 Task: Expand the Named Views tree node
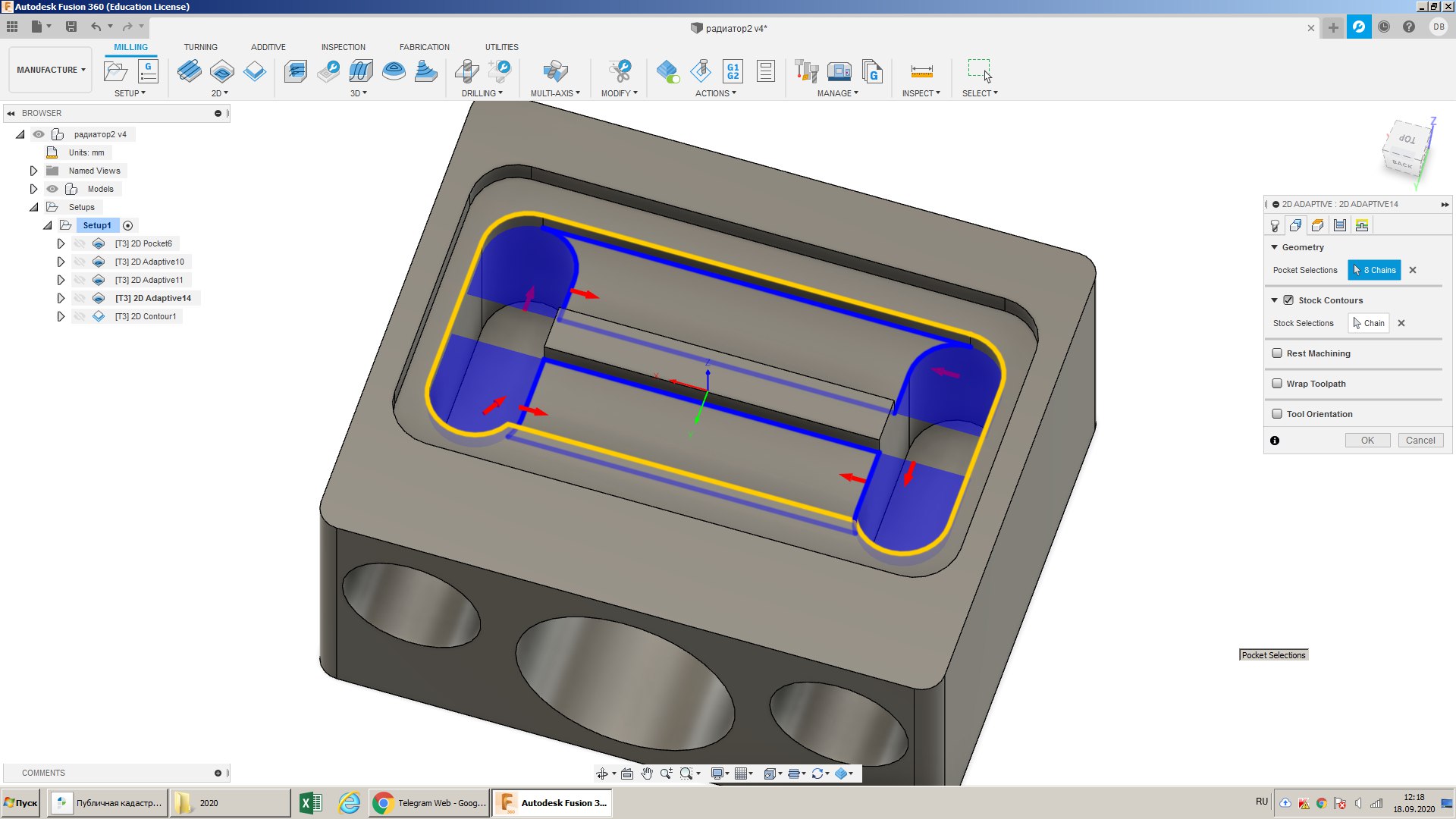(33, 171)
